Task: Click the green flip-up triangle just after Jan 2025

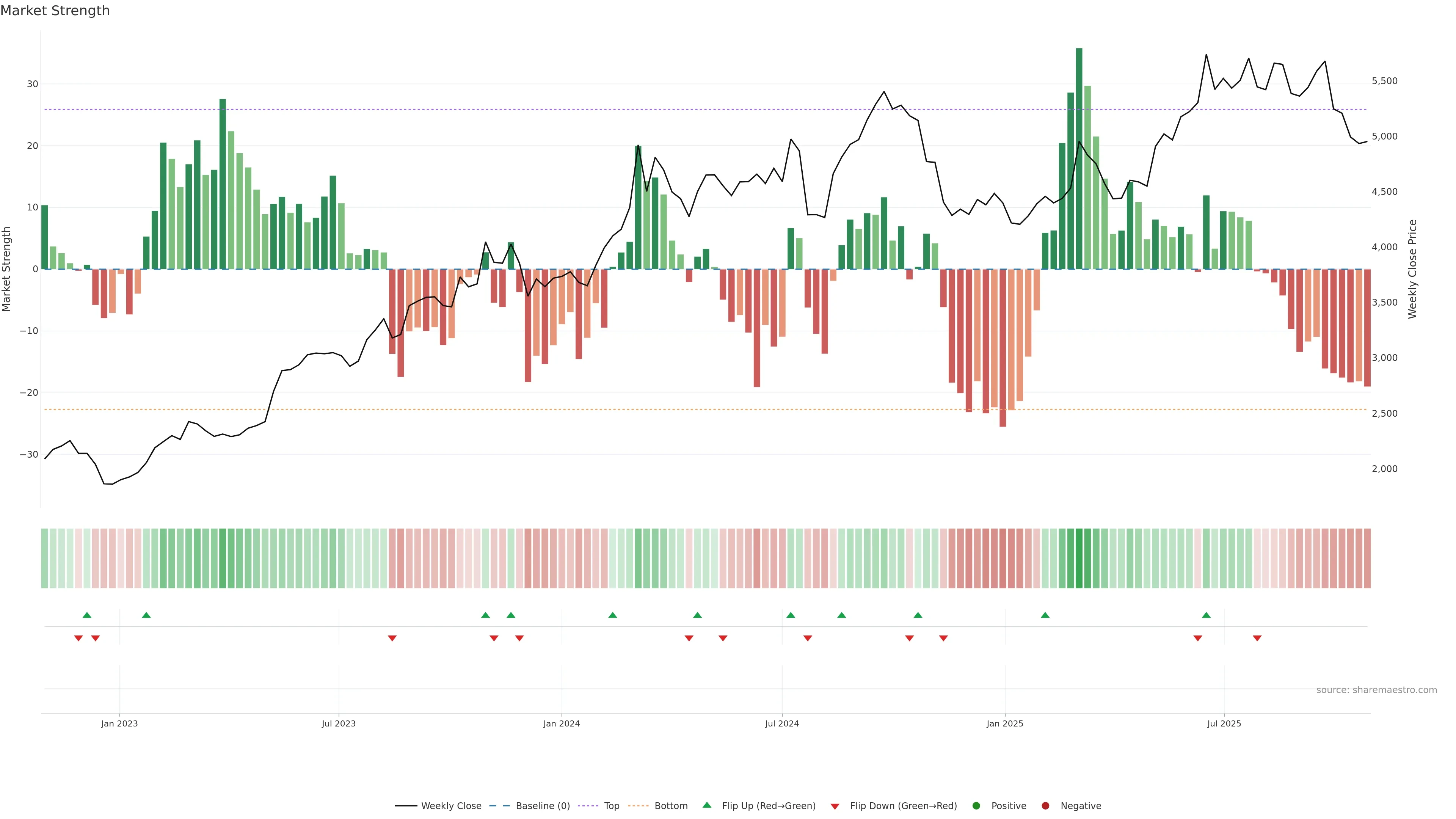Action: click(x=1045, y=615)
